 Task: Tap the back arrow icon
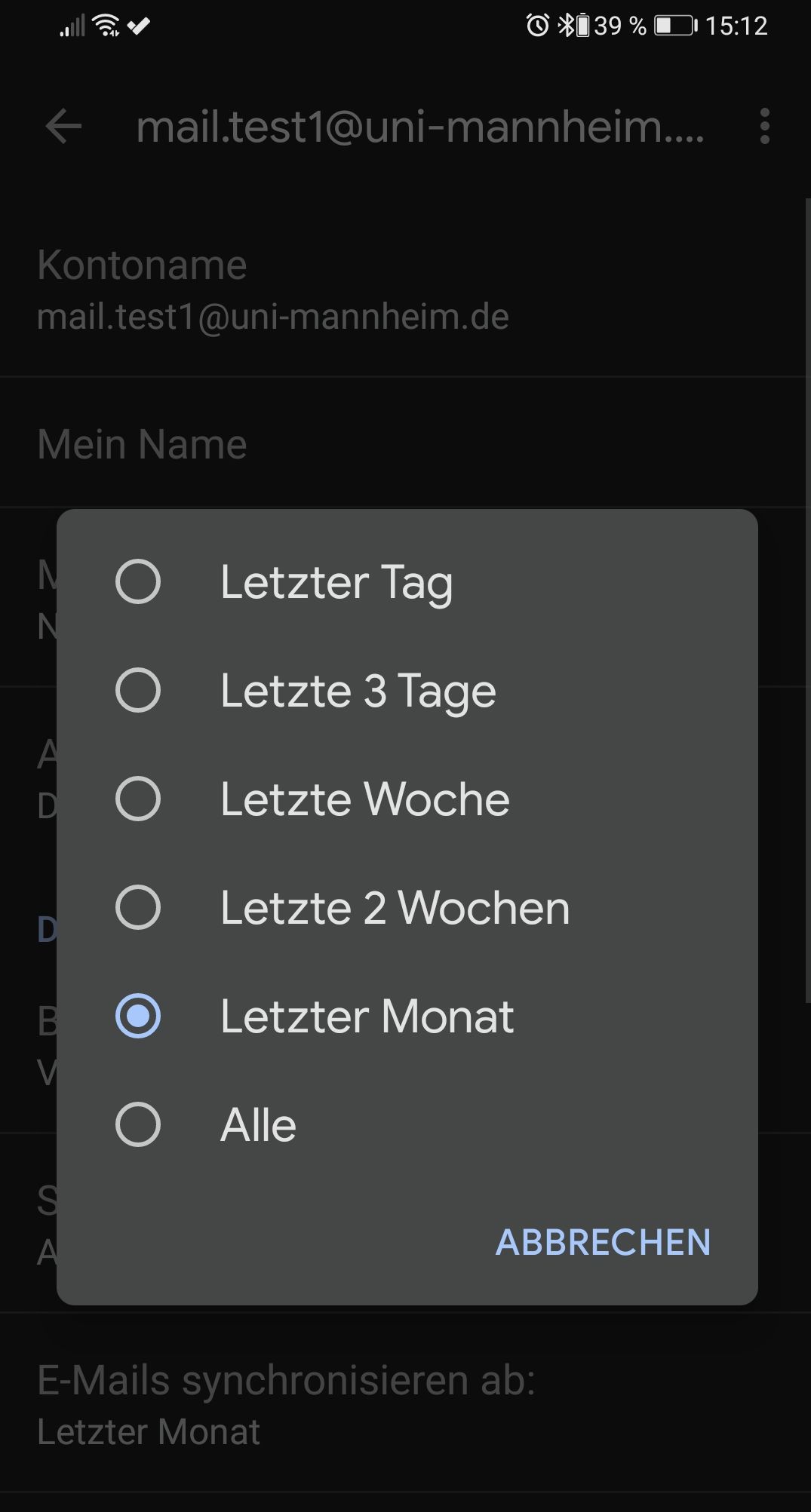click(63, 126)
